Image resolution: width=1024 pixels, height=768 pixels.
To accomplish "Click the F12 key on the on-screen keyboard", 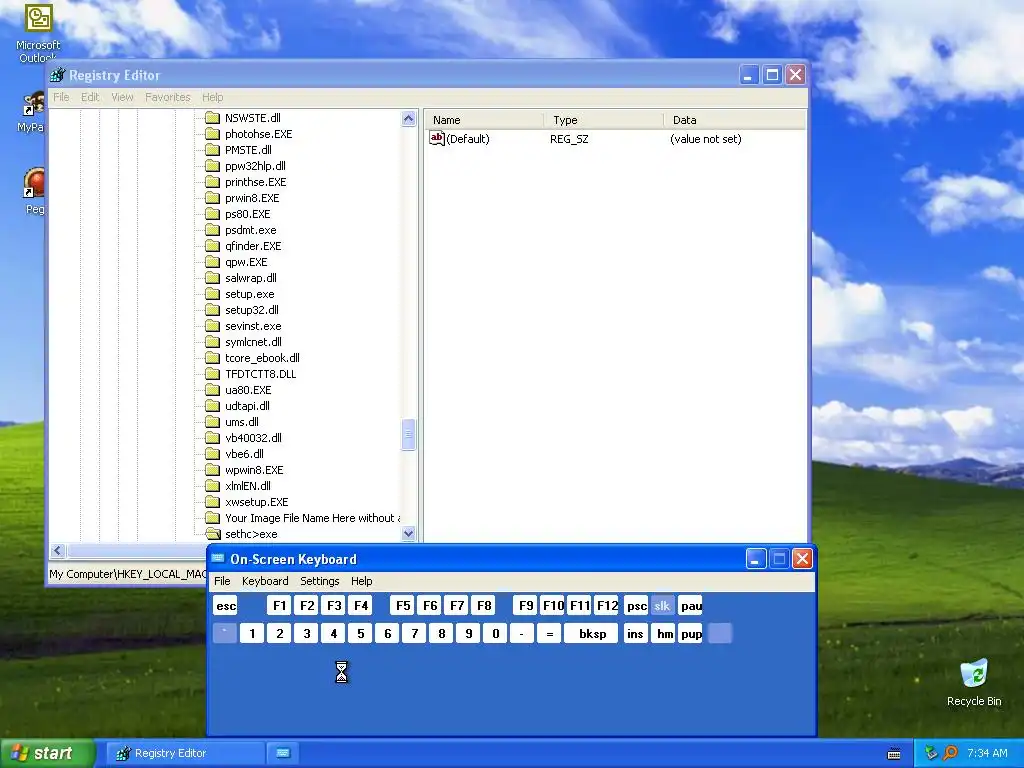I will click(607, 606).
